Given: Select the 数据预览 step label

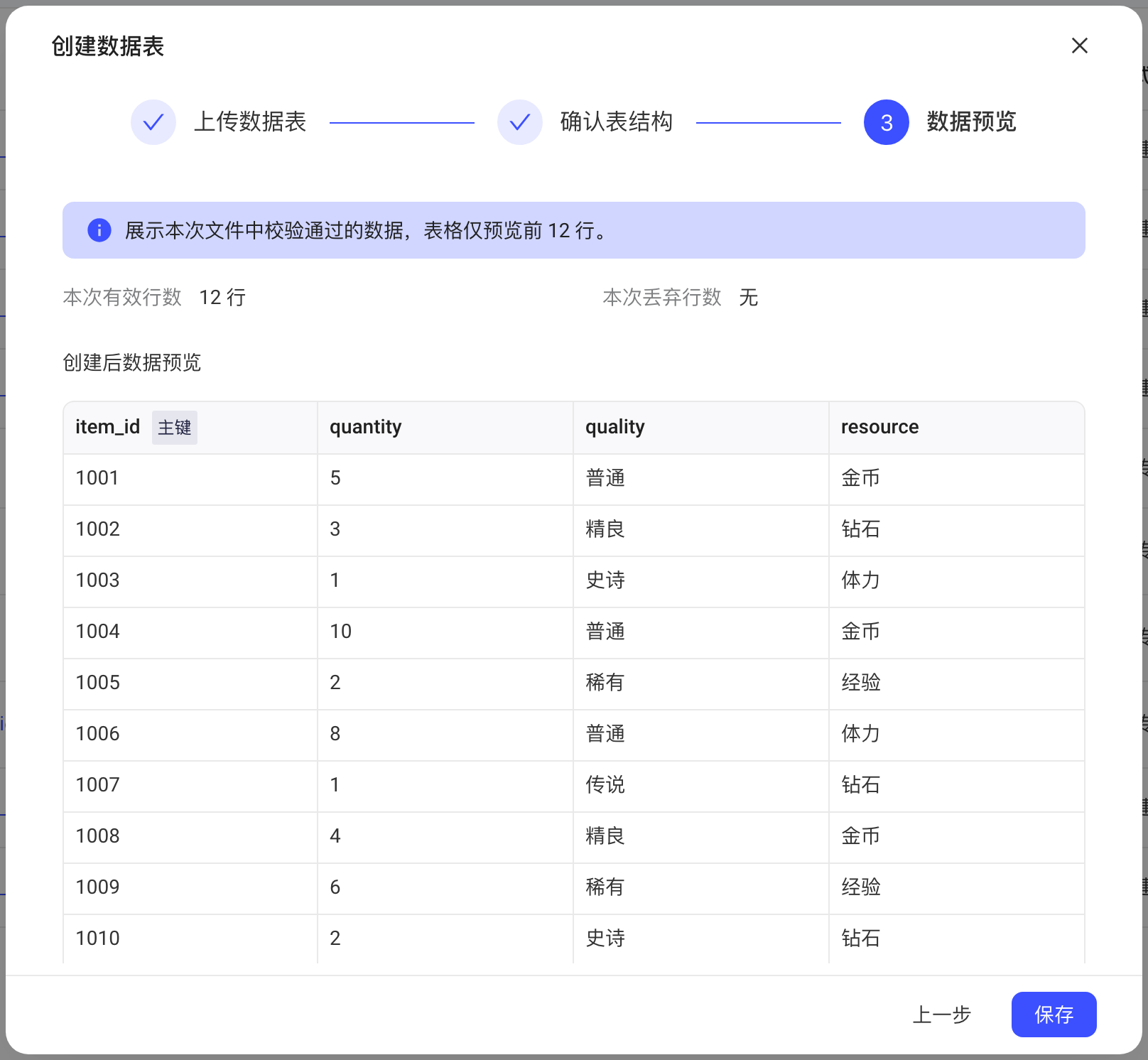Looking at the screenshot, I should click(x=971, y=121).
